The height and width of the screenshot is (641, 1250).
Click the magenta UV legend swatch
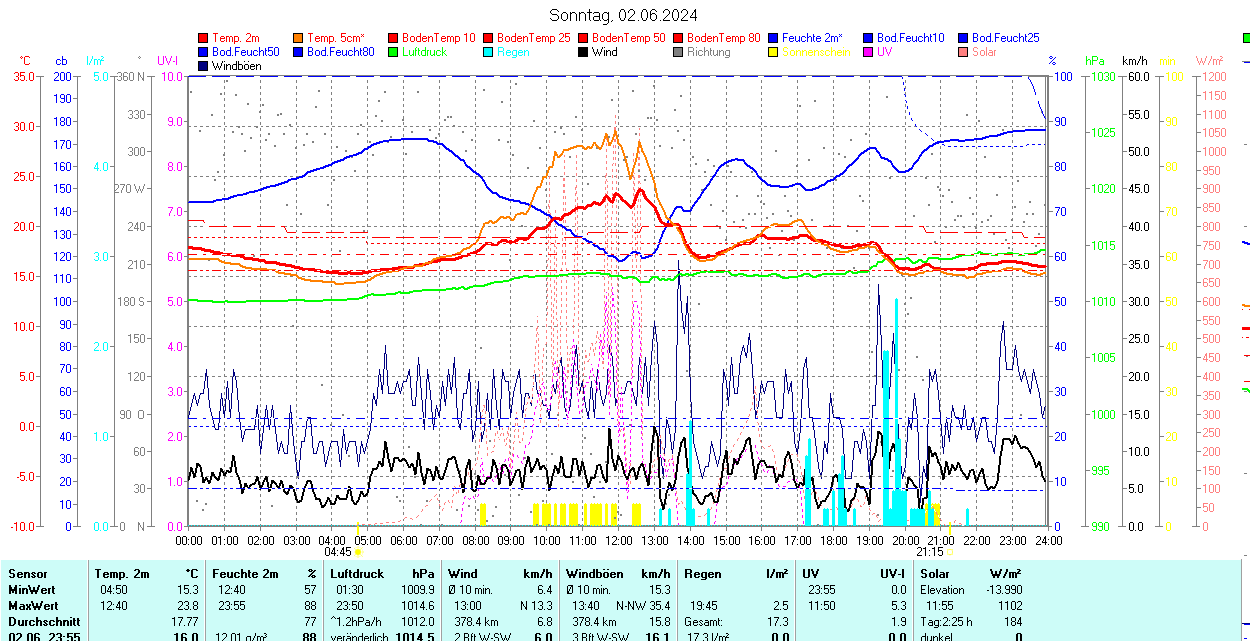click(x=868, y=52)
